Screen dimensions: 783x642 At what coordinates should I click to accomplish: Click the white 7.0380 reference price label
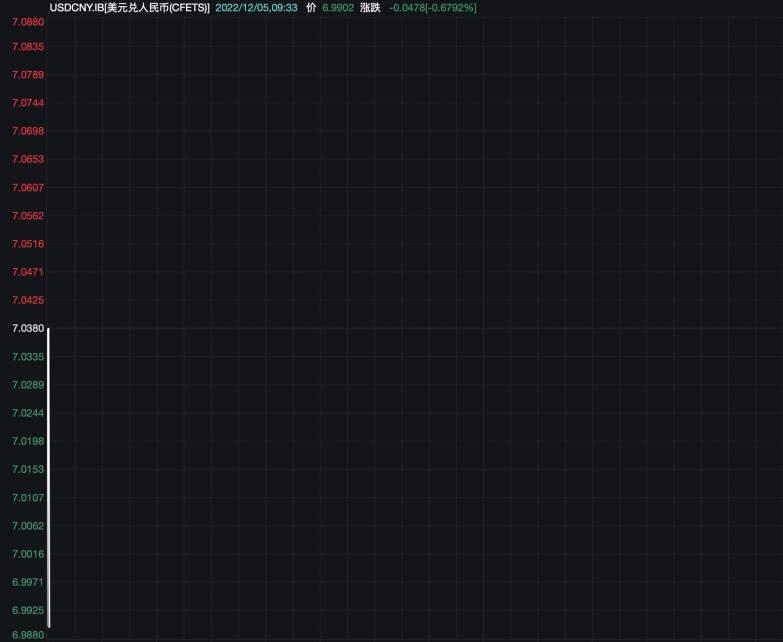tap(28, 328)
